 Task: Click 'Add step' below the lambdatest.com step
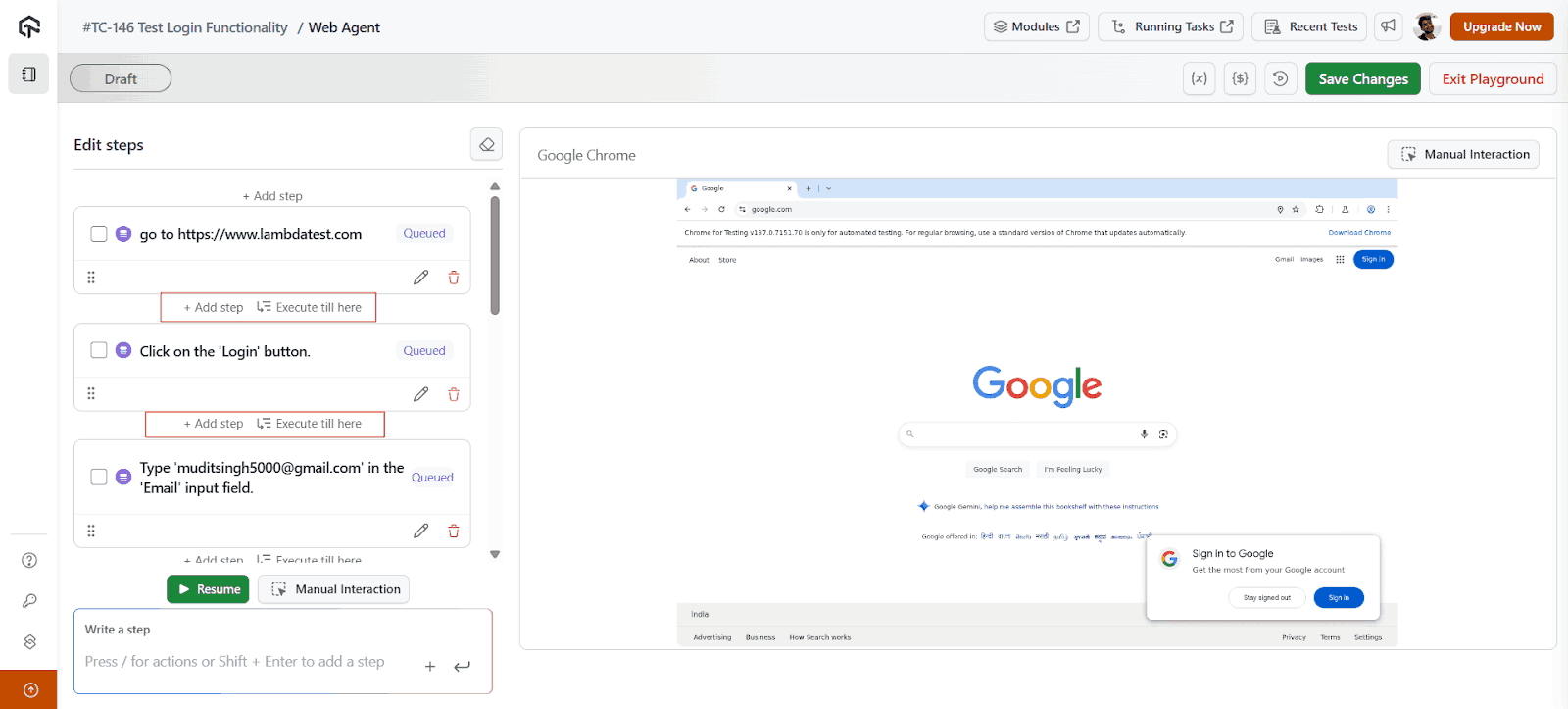click(x=214, y=307)
